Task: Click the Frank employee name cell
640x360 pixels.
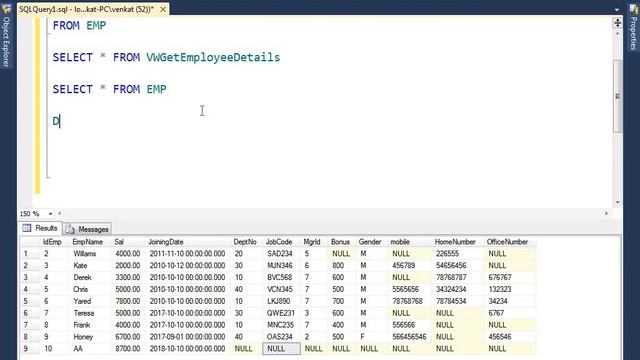Action: 91,325
